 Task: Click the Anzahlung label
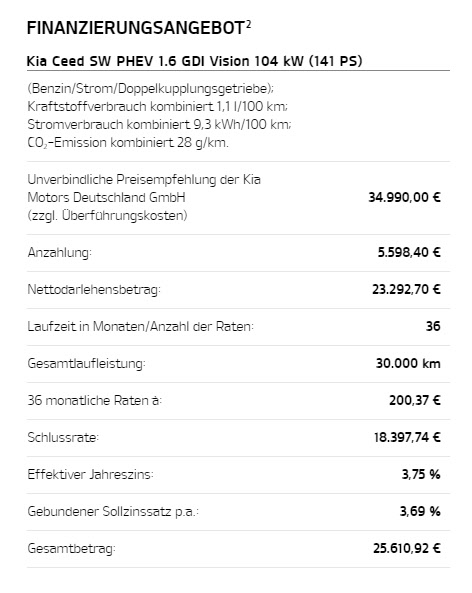(59, 252)
